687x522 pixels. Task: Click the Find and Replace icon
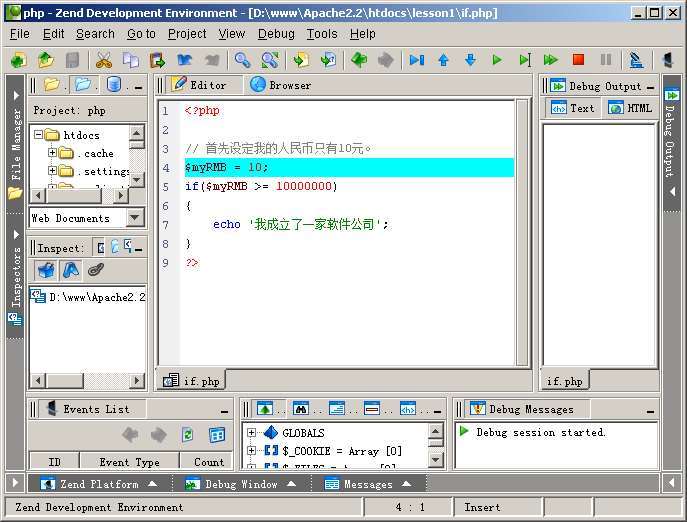pos(269,60)
